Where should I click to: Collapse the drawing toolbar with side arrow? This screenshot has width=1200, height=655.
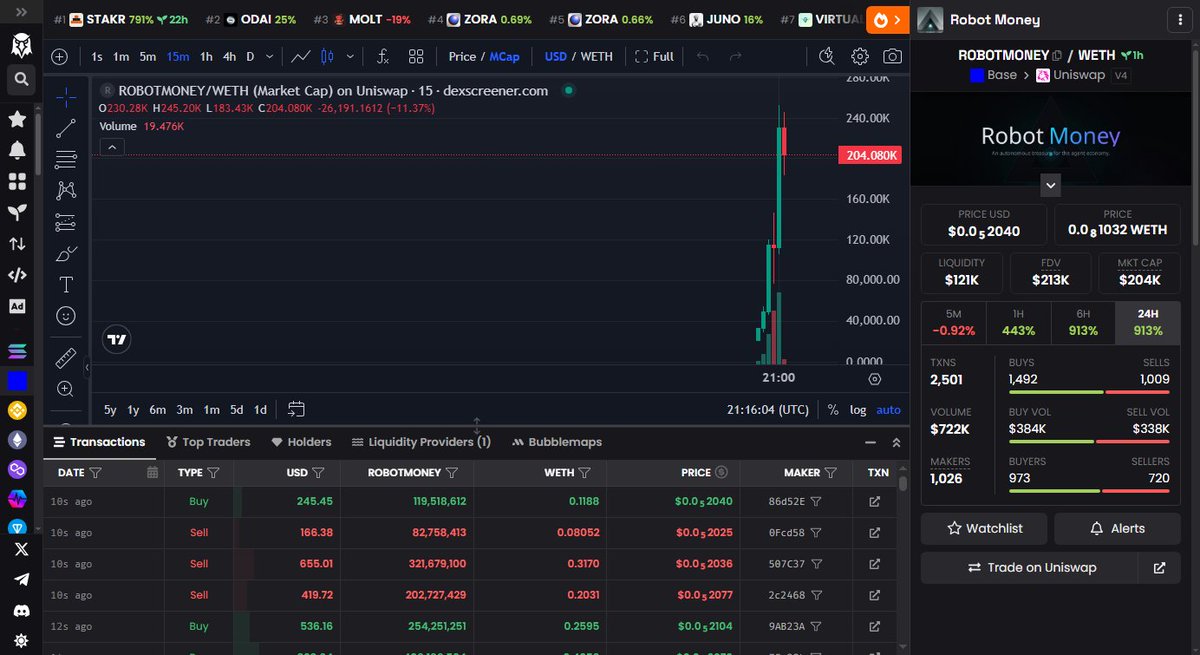pos(85,368)
